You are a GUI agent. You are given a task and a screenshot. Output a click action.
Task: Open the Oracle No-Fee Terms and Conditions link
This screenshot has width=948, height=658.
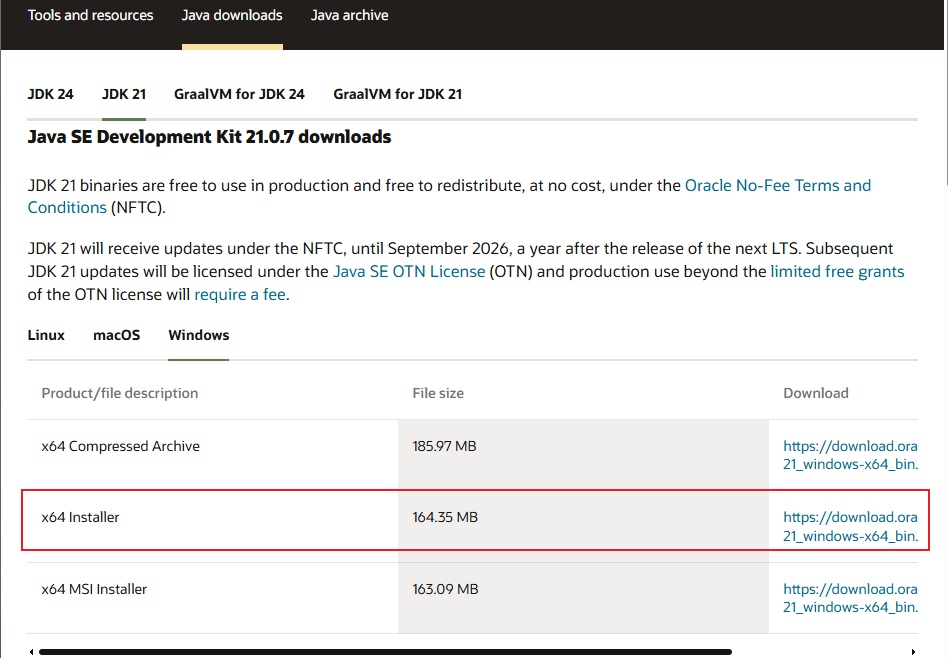[x=778, y=185]
